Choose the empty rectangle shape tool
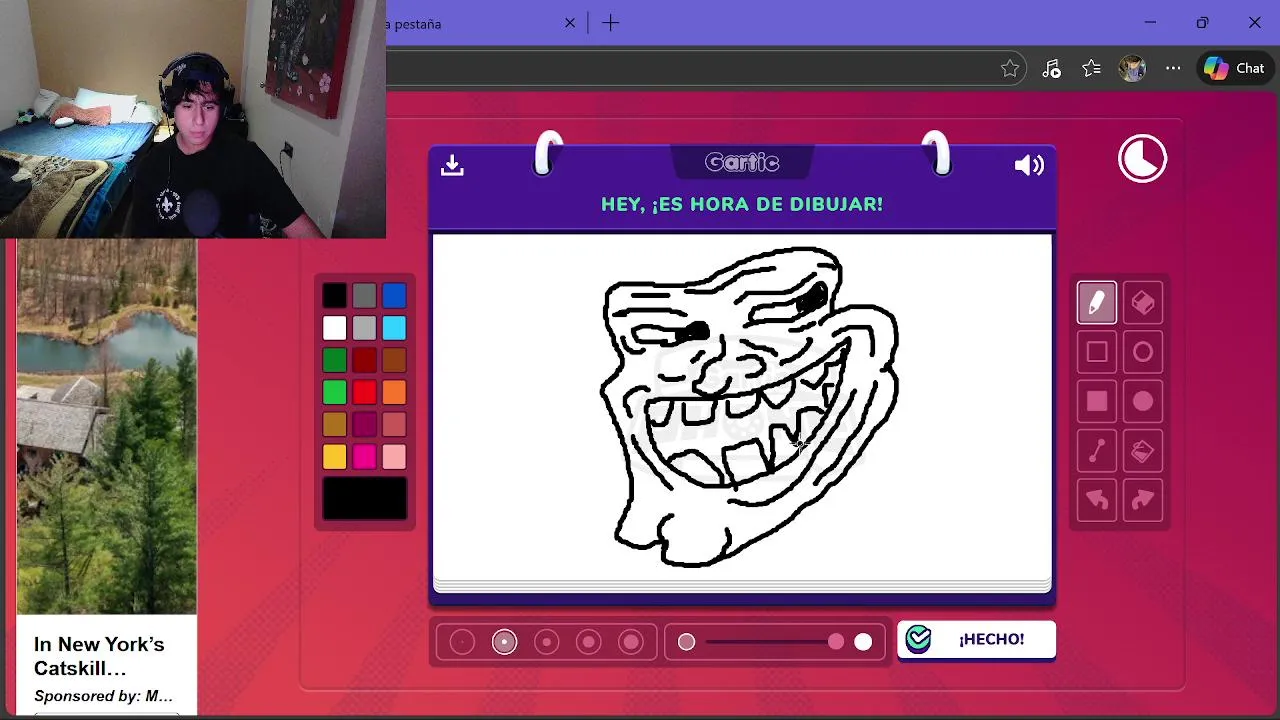Viewport: 1280px width, 720px height. (1097, 352)
